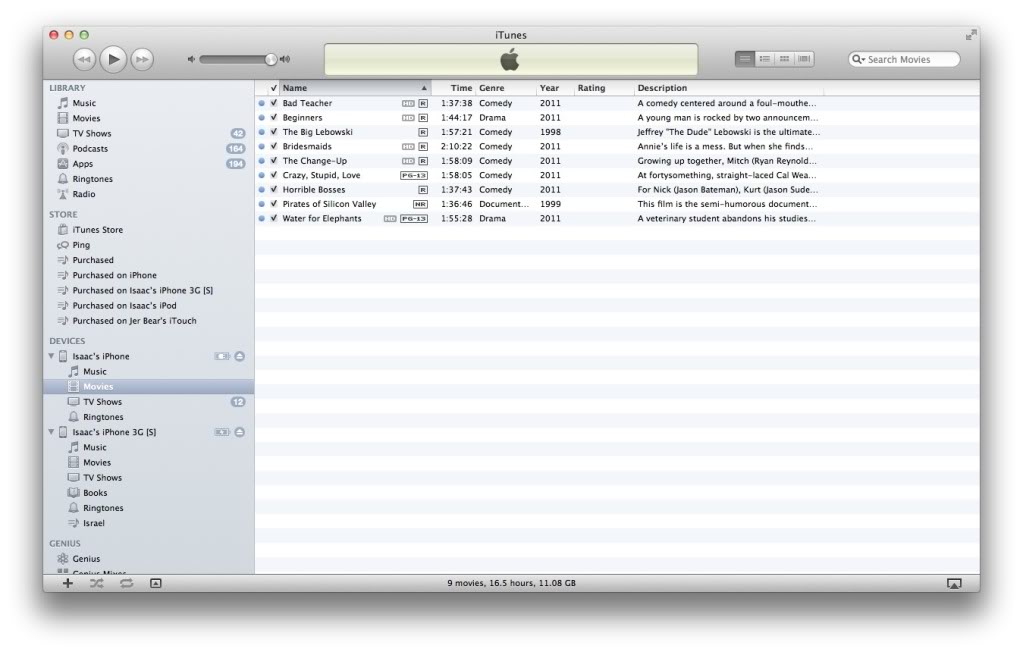Open Israel playlist on iPhone 3G [S]

pyautogui.click(x=93, y=523)
